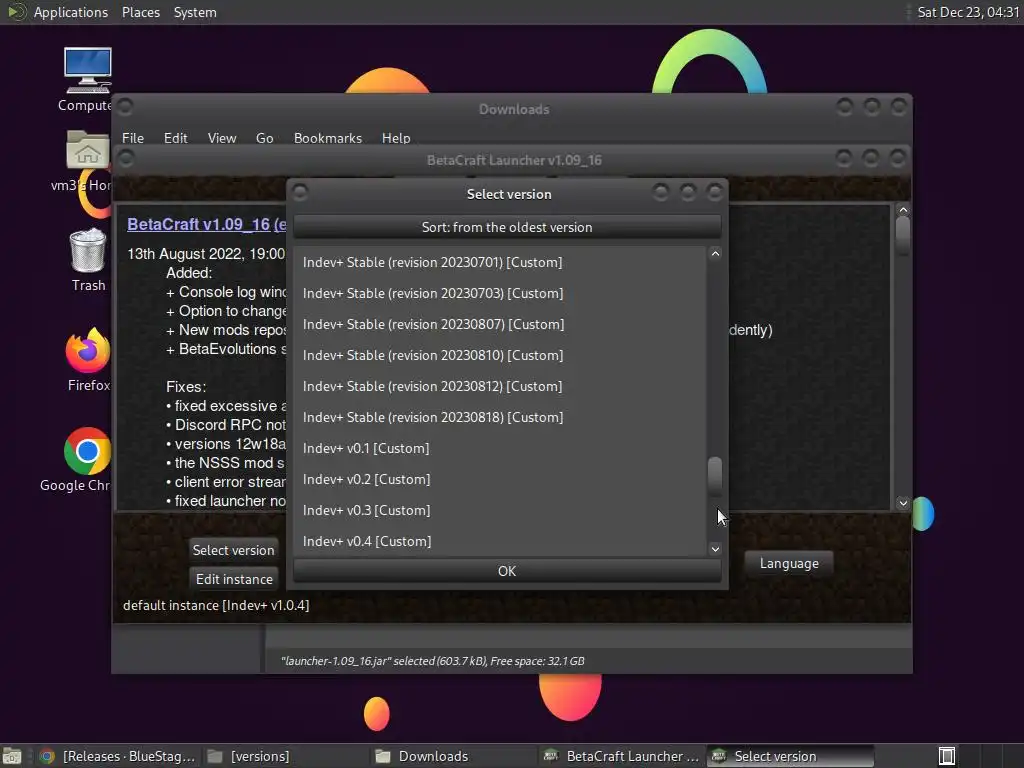Open Bookmarks menu in Downloads window
The height and width of the screenshot is (768, 1024).
[327, 138]
